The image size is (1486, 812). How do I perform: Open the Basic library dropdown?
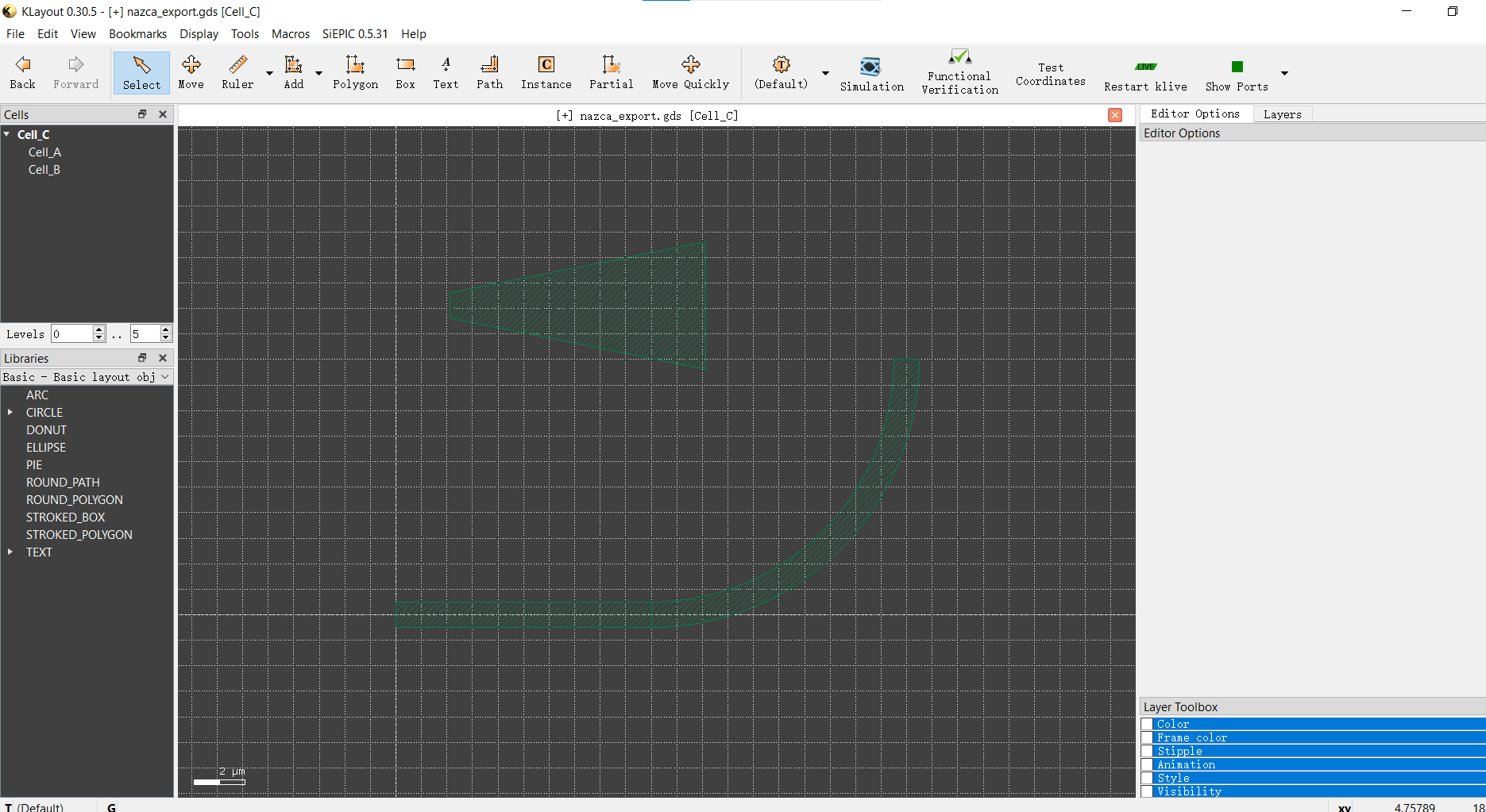point(86,377)
